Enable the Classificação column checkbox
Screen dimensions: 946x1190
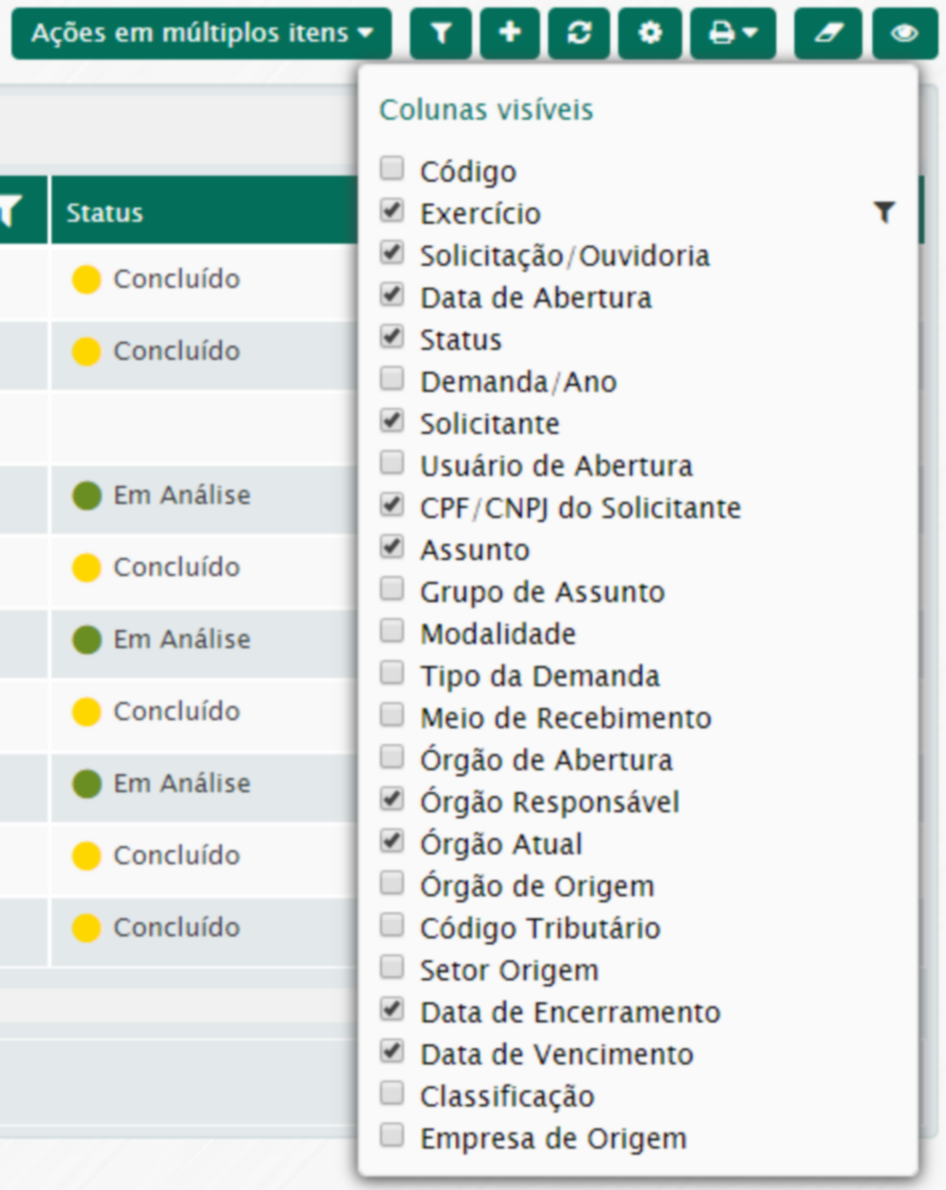tap(392, 1093)
